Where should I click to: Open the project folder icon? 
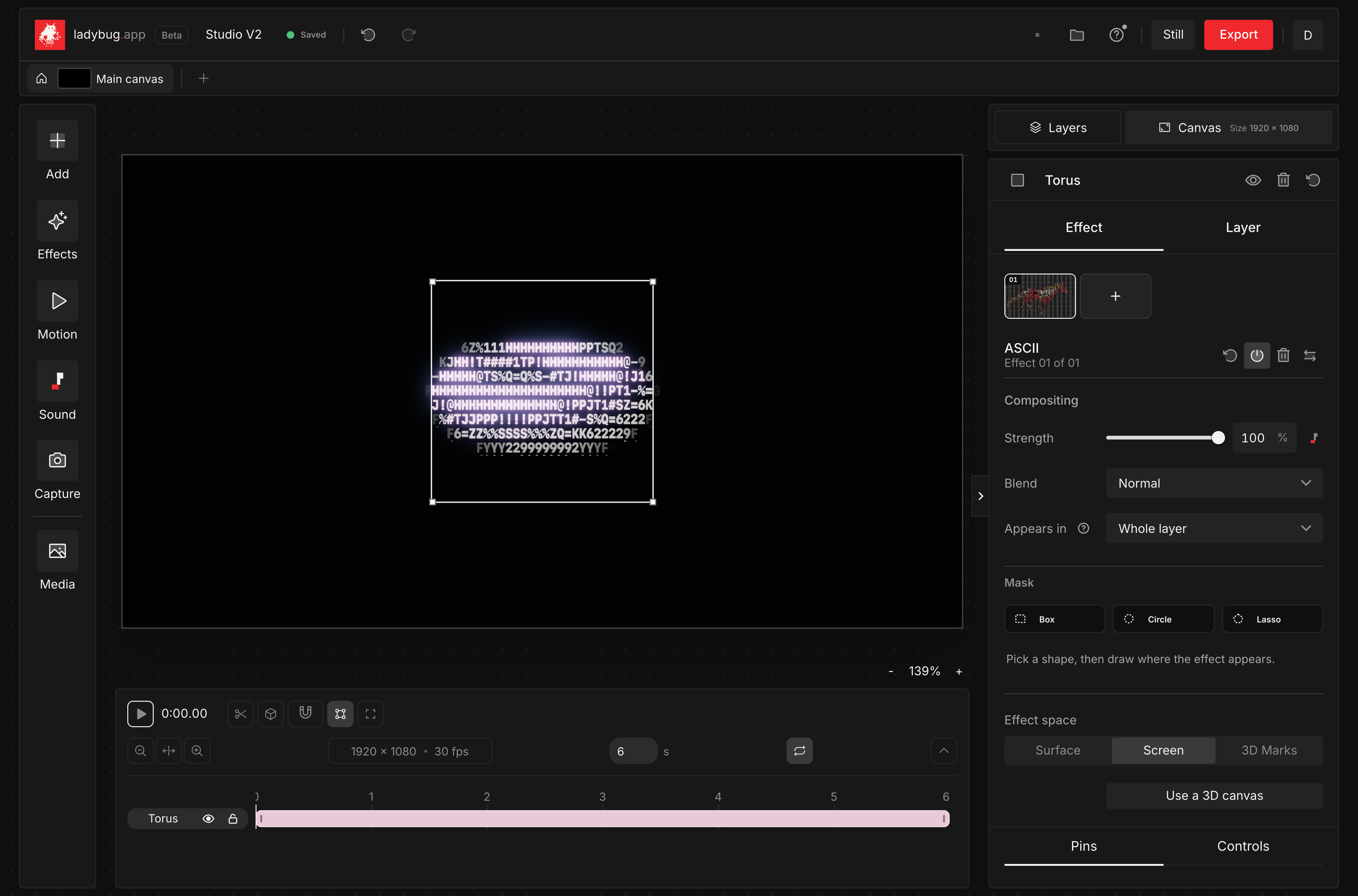click(1076, 35)
